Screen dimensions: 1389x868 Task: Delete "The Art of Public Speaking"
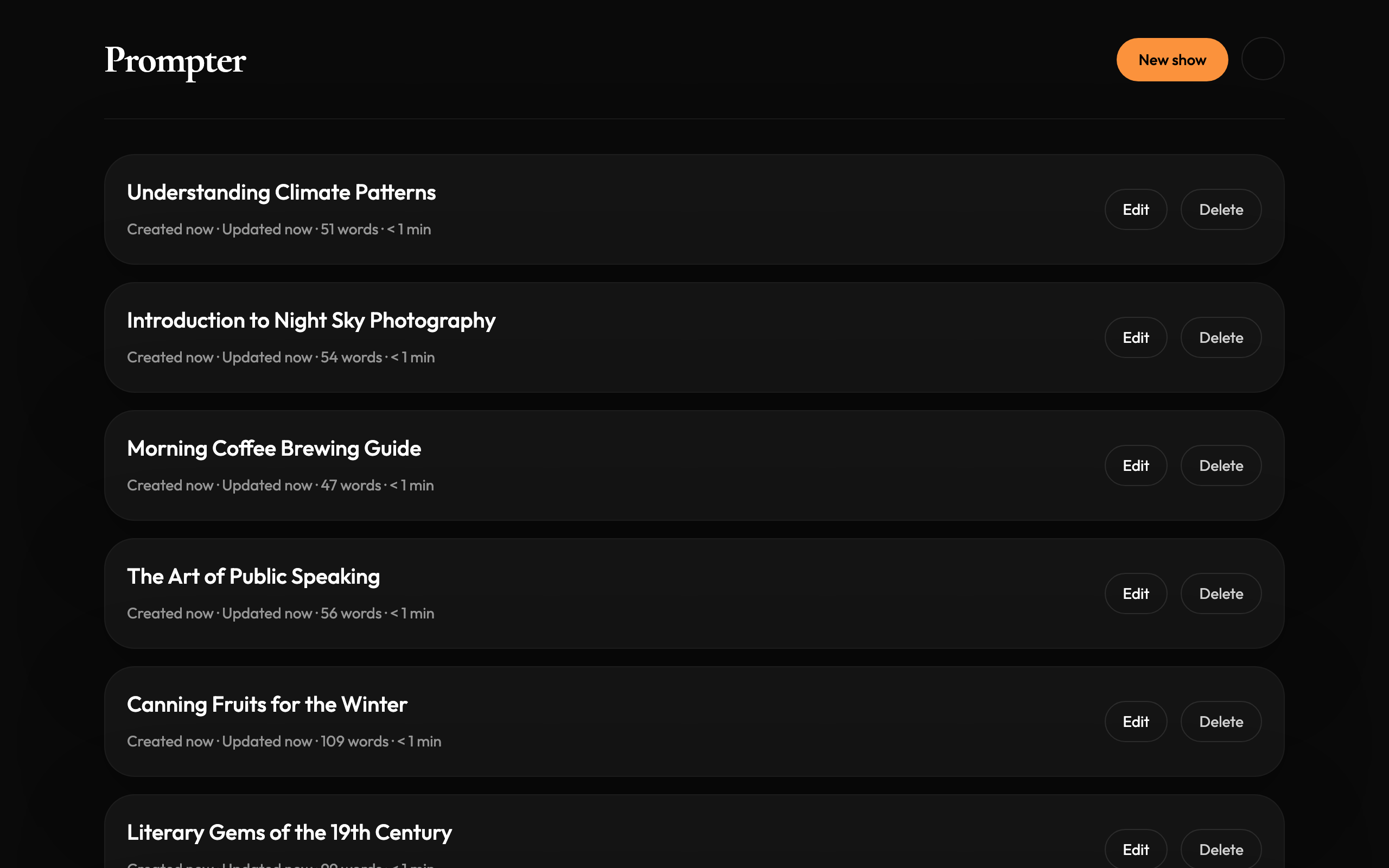1221,593
